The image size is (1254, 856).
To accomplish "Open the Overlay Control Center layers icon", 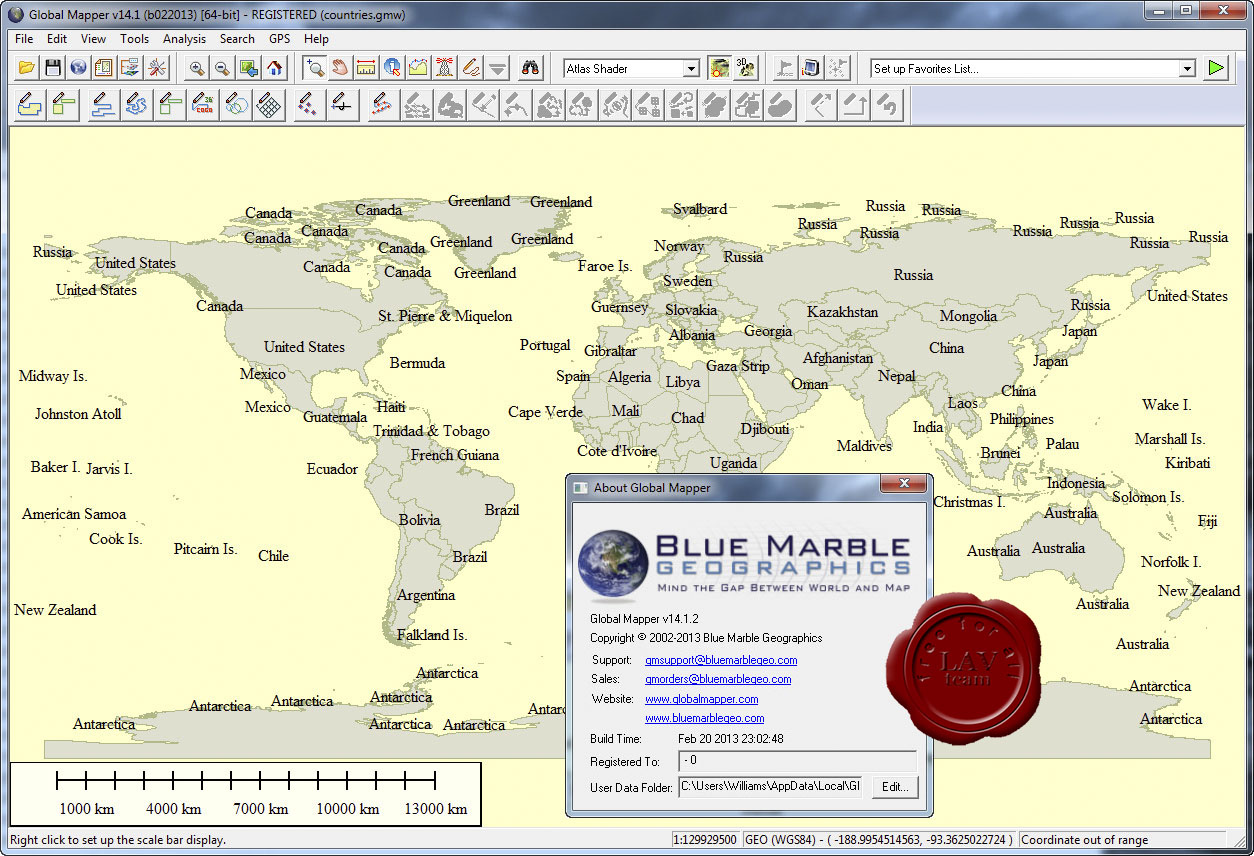I will tap(130, 68).
